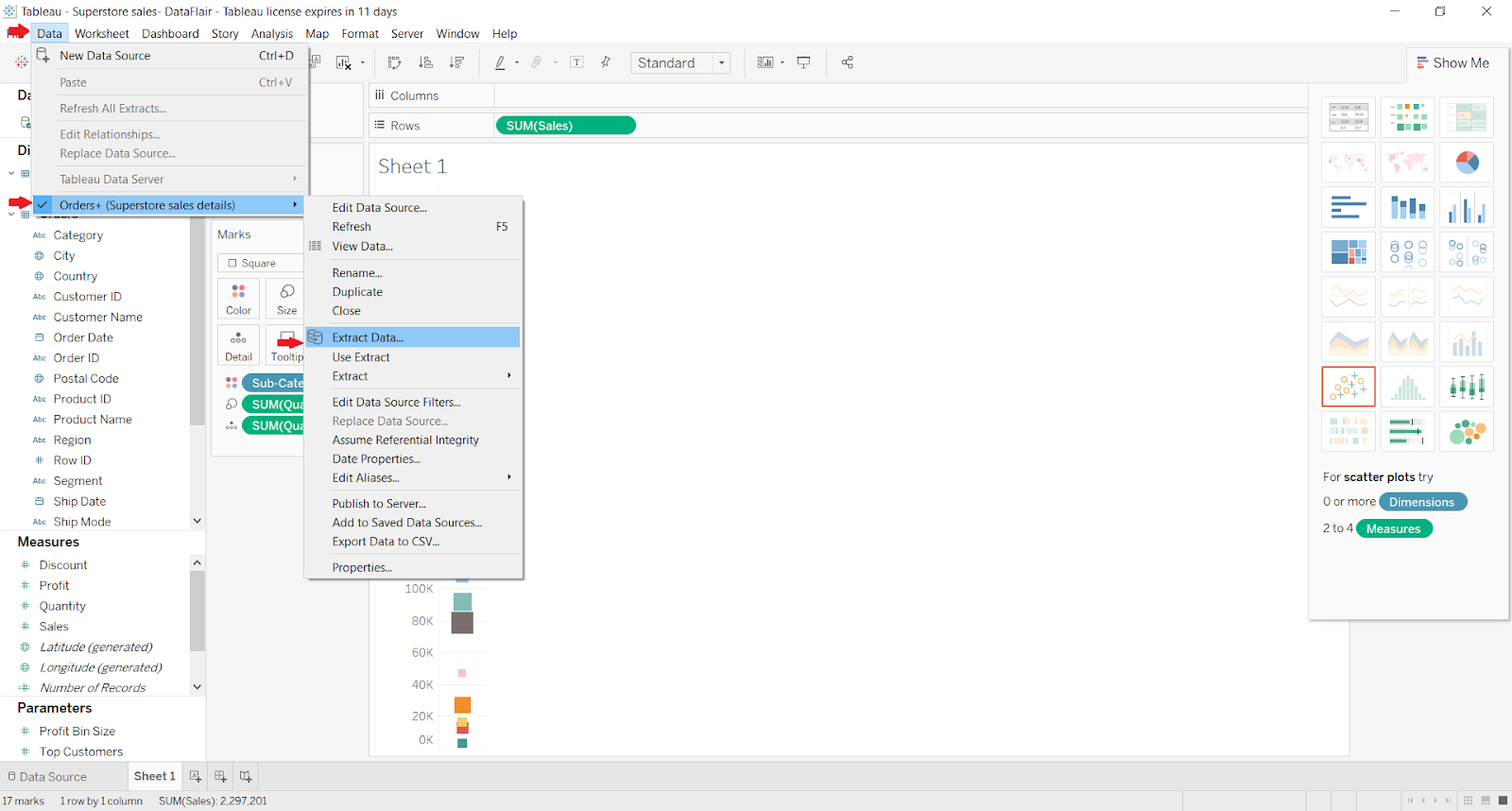This screenshot has width=1512, height=811.
Task: Click the gray square mark near 80K
Action: pyautogui.click(x=462, y=623)
